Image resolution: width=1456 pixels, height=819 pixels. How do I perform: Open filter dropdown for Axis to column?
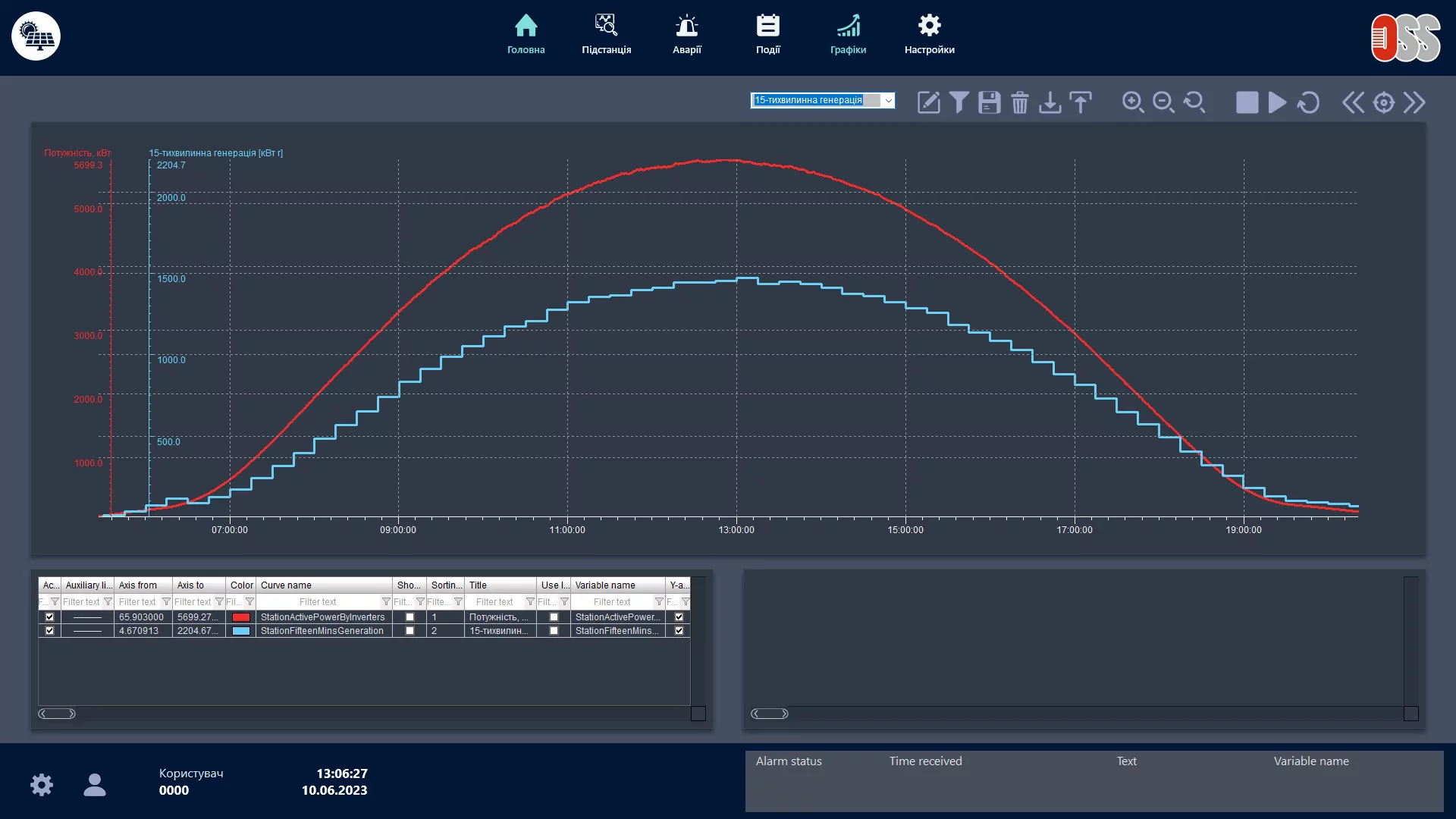219,602
